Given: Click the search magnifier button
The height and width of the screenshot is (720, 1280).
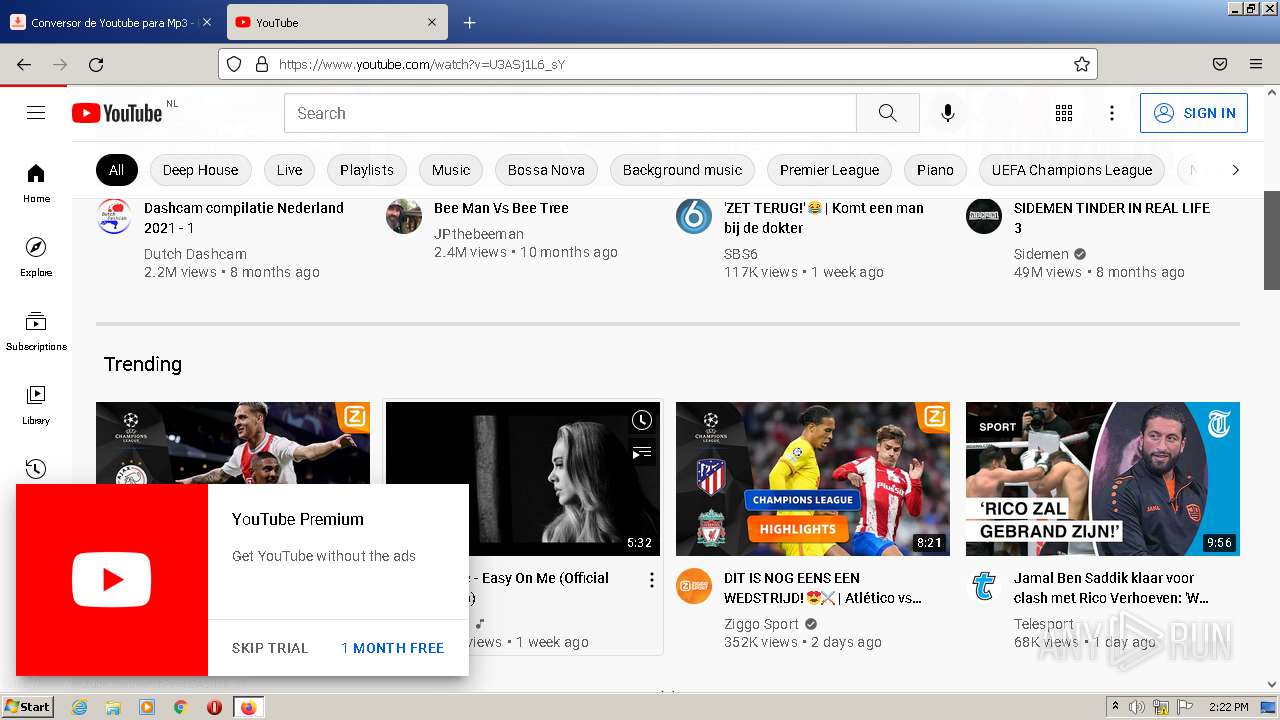Looking at the screenshot, I should click(888, 113).
